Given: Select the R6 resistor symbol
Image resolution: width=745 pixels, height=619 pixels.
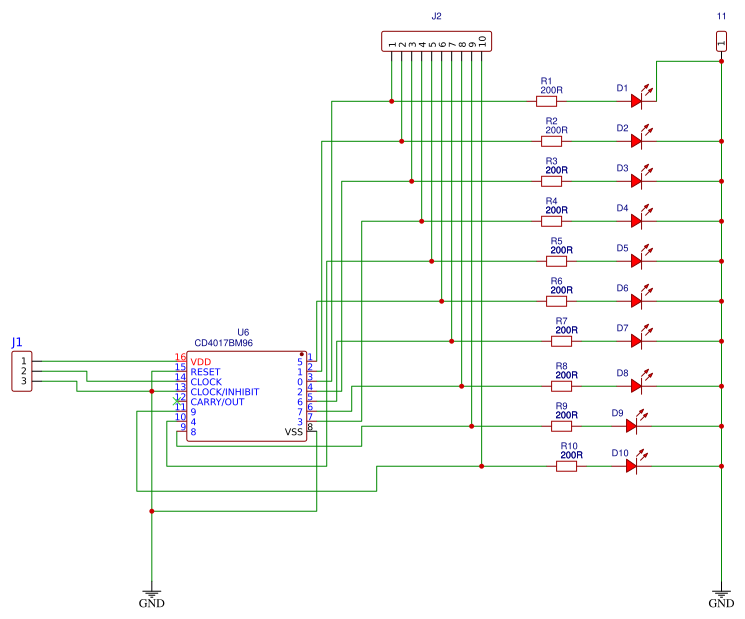Looking at the screenshot, I should coord(556,301).
